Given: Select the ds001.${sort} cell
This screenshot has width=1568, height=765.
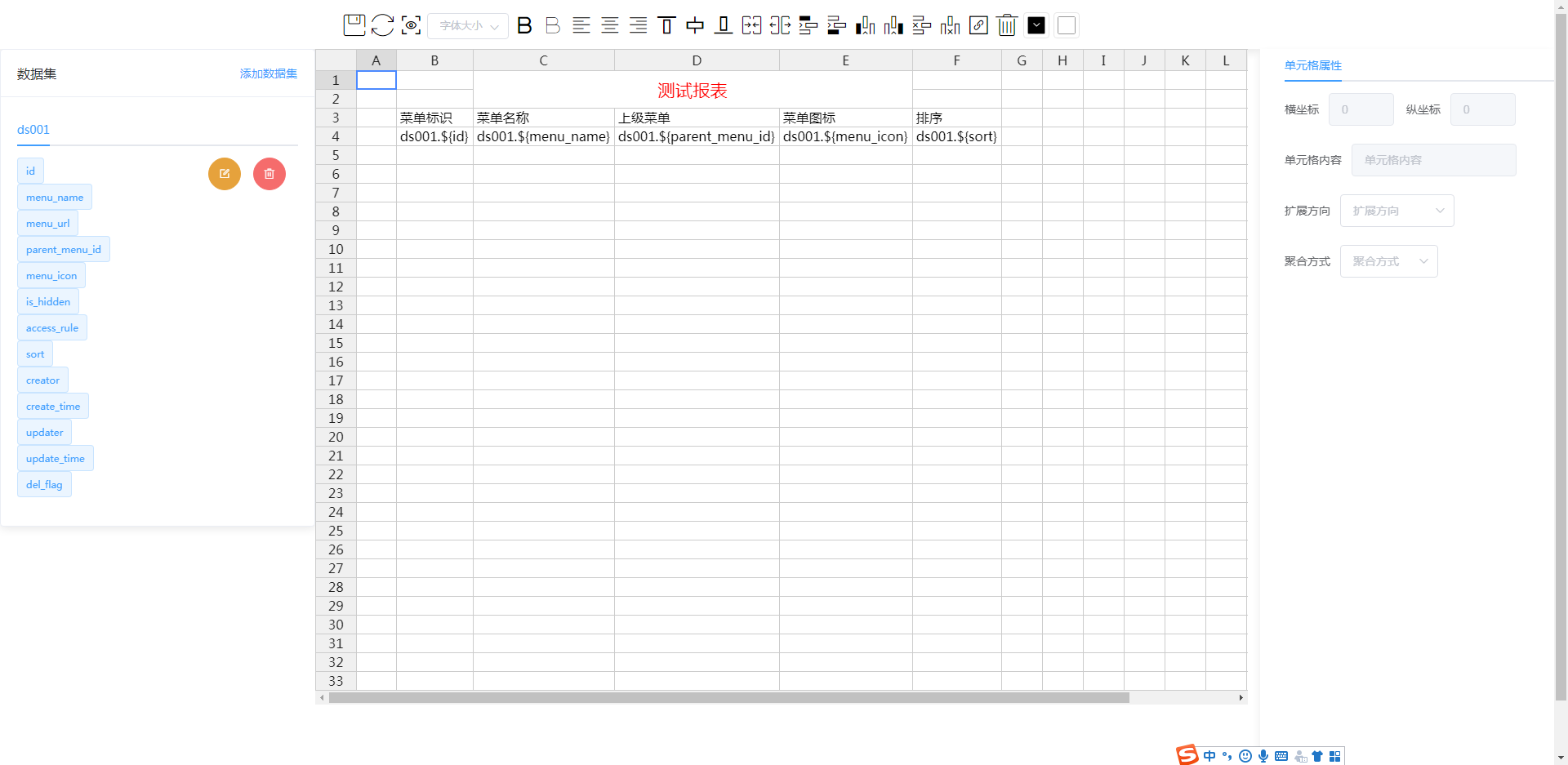Looking at the screenshot, I should [x=957, y=136].
